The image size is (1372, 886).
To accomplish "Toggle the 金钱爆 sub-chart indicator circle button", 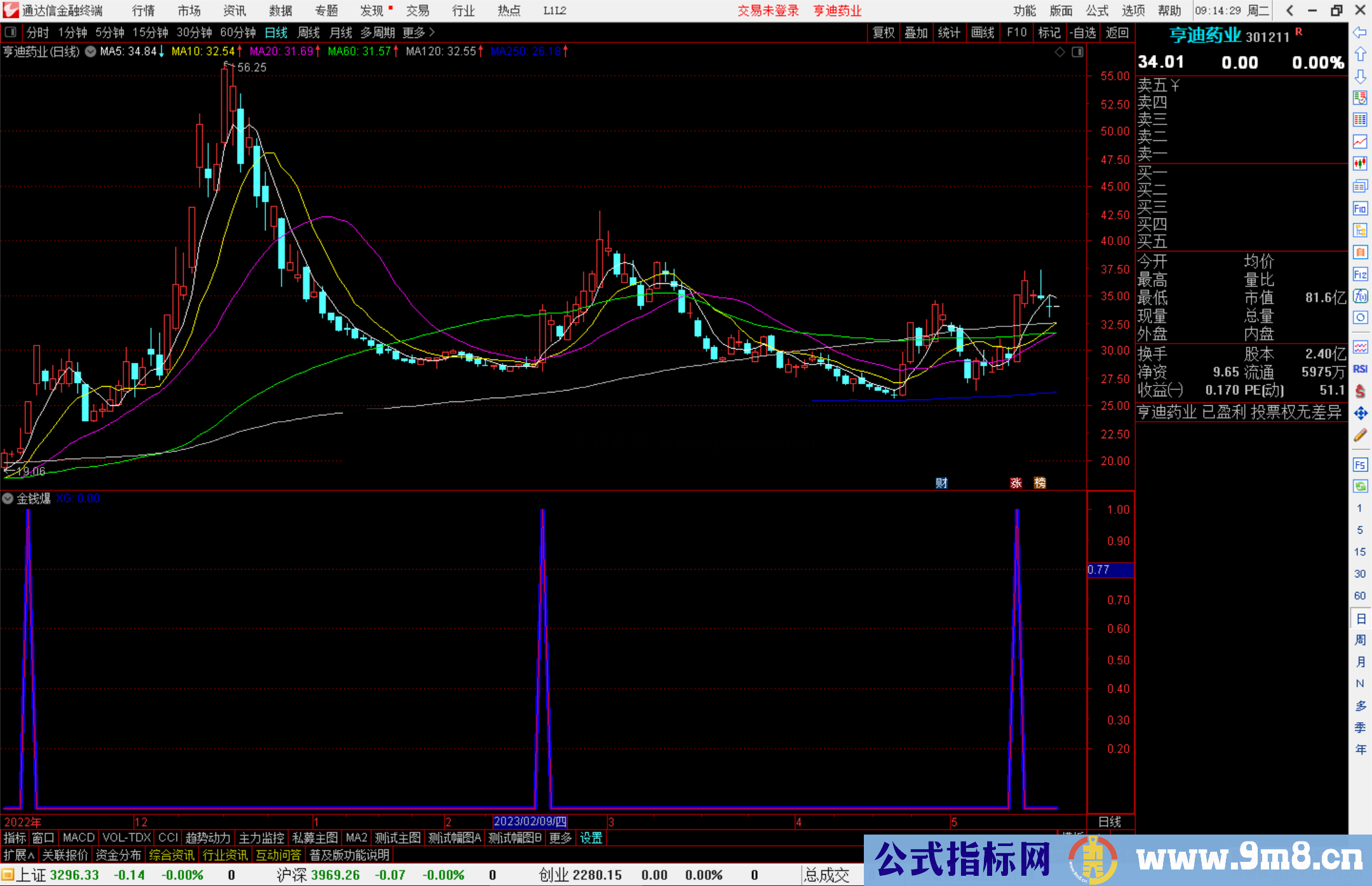I will [8, 499].
